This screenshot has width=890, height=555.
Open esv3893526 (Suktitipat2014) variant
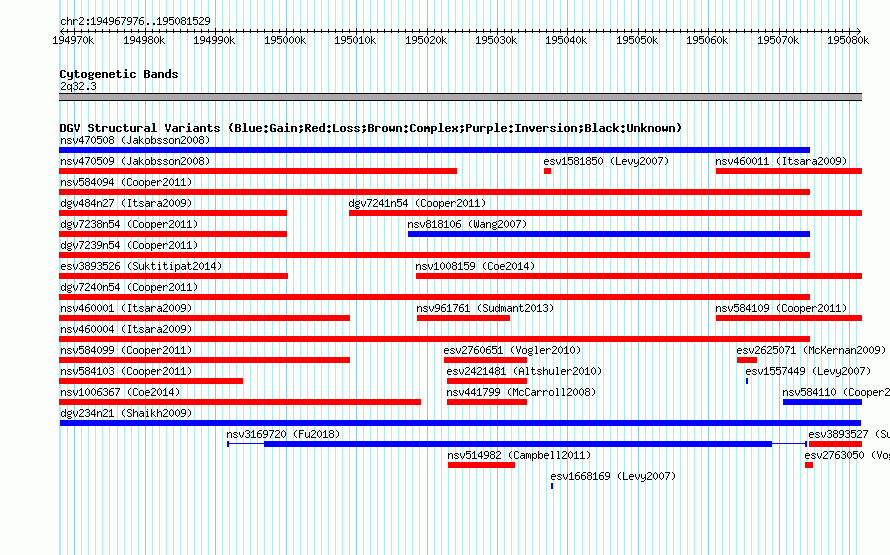click(x=141, y=266)
